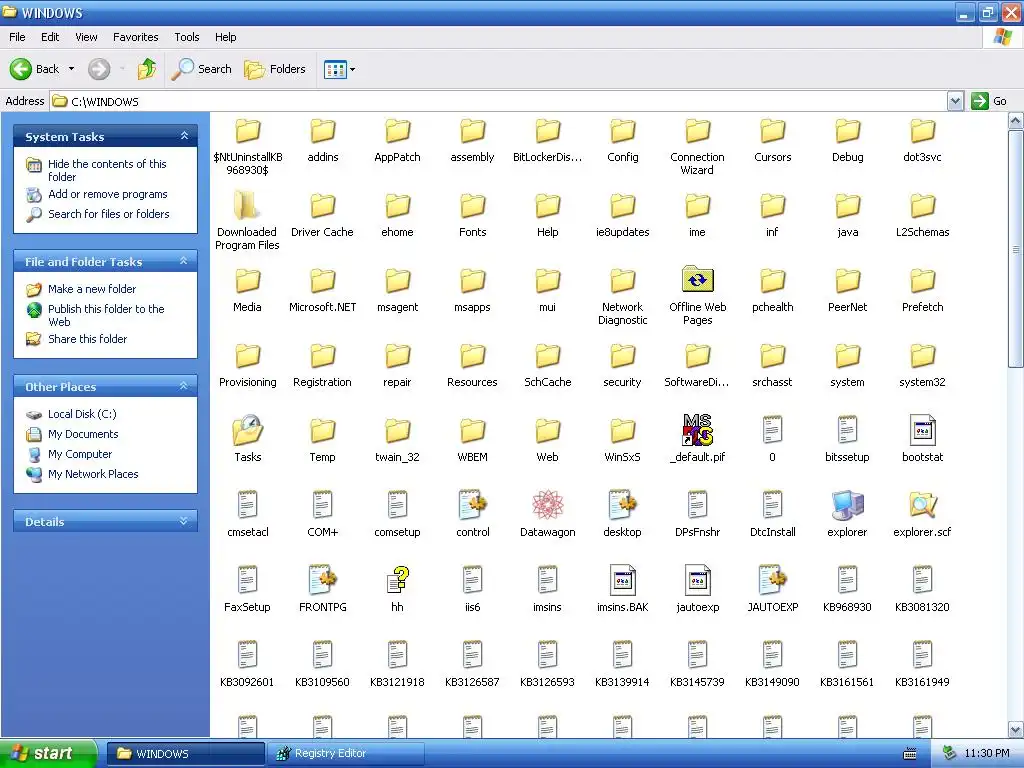Open the Help menu
Screen dimensions: 1024x768
pos(225,37)
